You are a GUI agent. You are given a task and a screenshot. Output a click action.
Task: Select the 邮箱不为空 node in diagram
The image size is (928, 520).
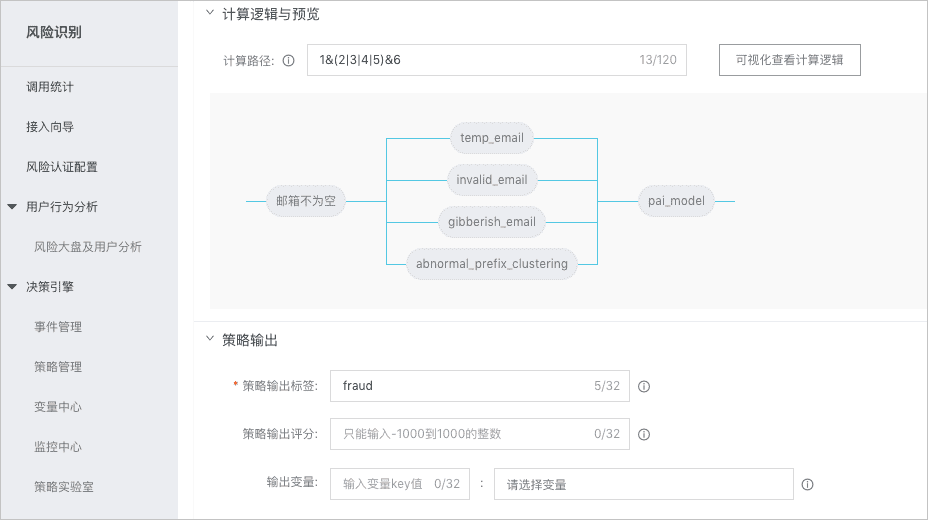306,201
